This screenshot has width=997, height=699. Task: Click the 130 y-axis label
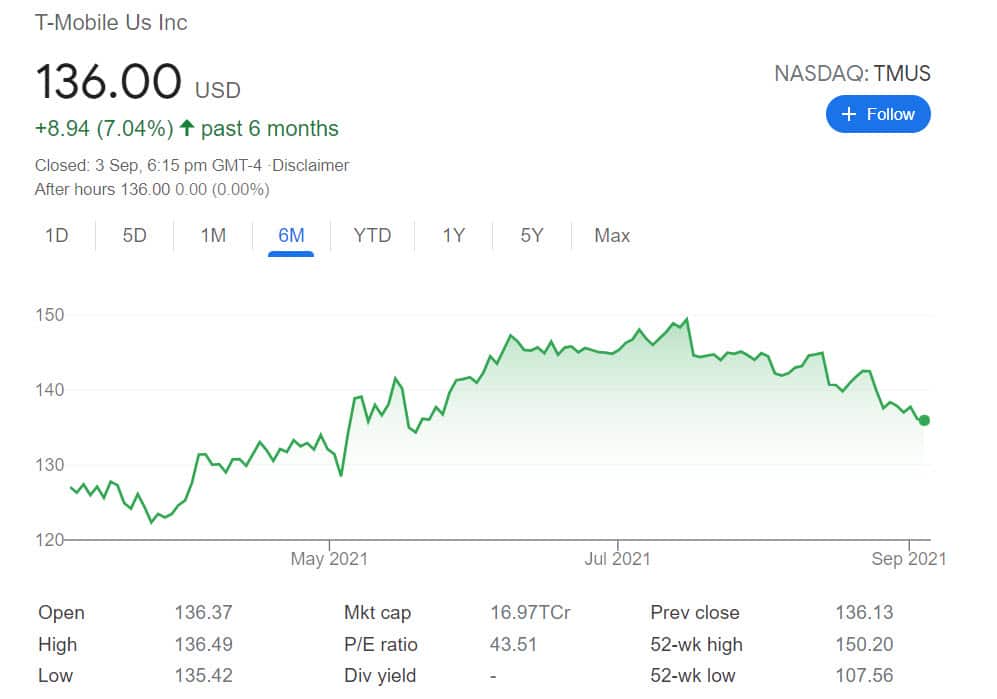pyautogui.click(x=50, y=465)
